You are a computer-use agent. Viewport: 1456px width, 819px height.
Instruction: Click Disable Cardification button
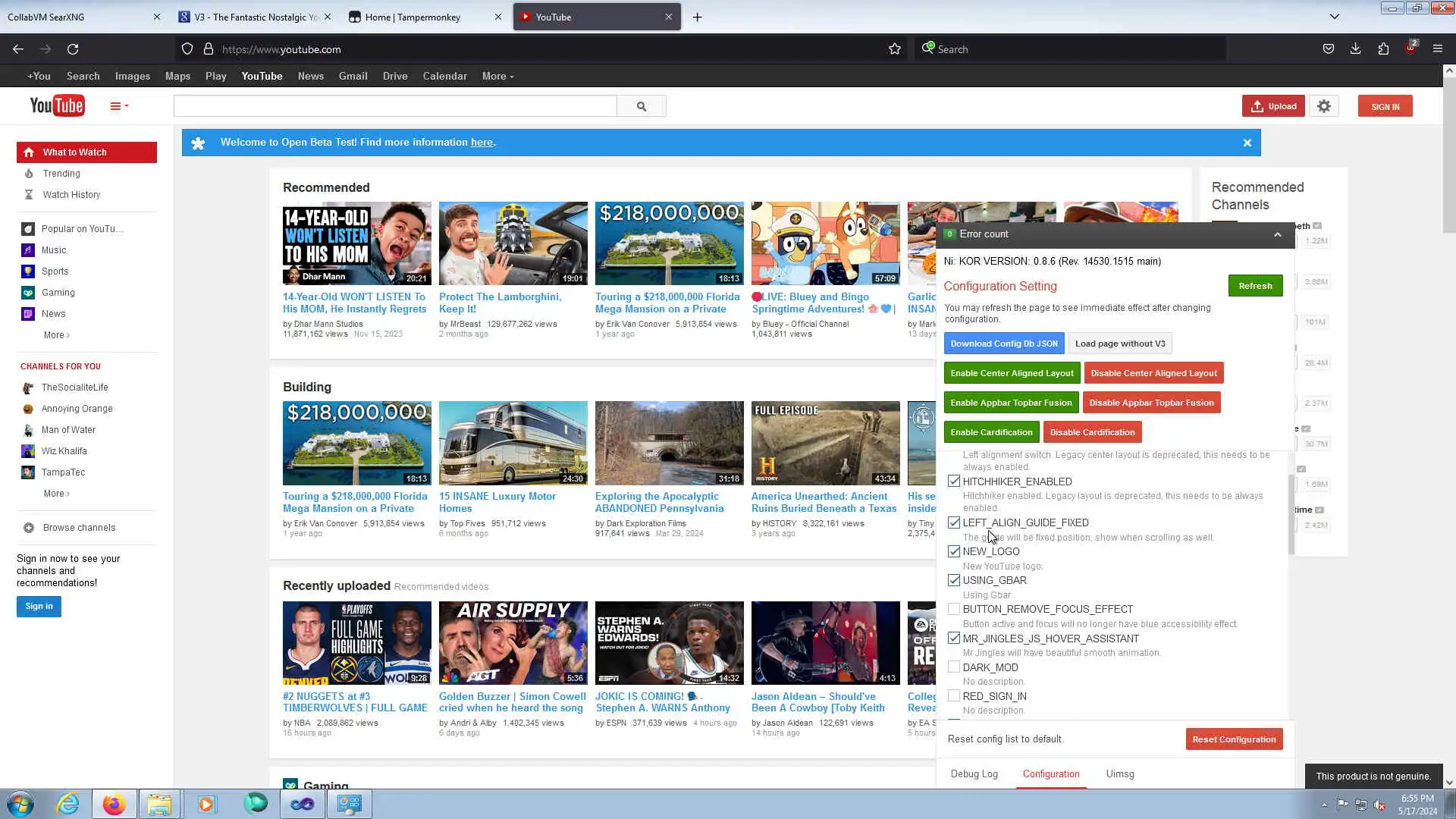pyautogui.click(x=1092, y=432)
